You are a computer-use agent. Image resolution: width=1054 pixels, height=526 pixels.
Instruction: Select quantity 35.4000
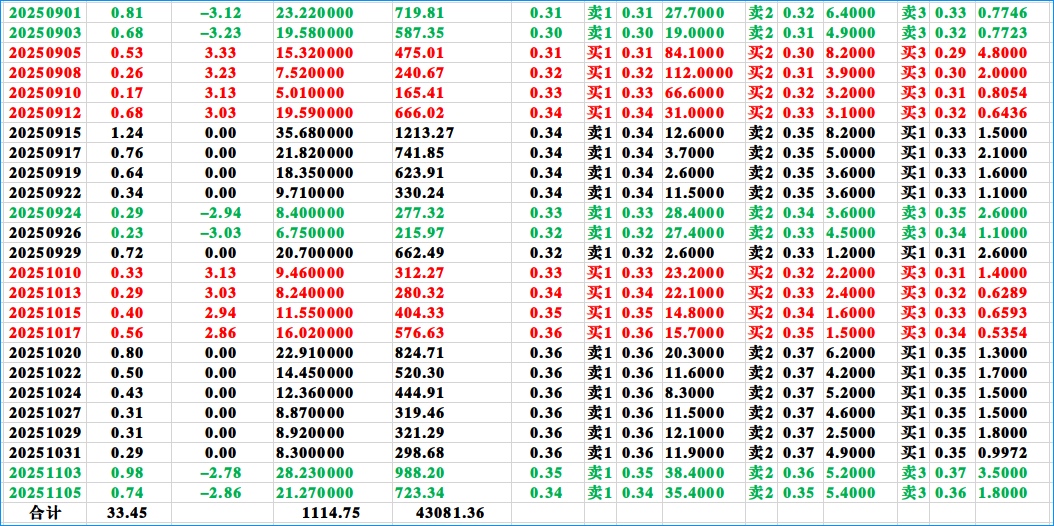694,494
